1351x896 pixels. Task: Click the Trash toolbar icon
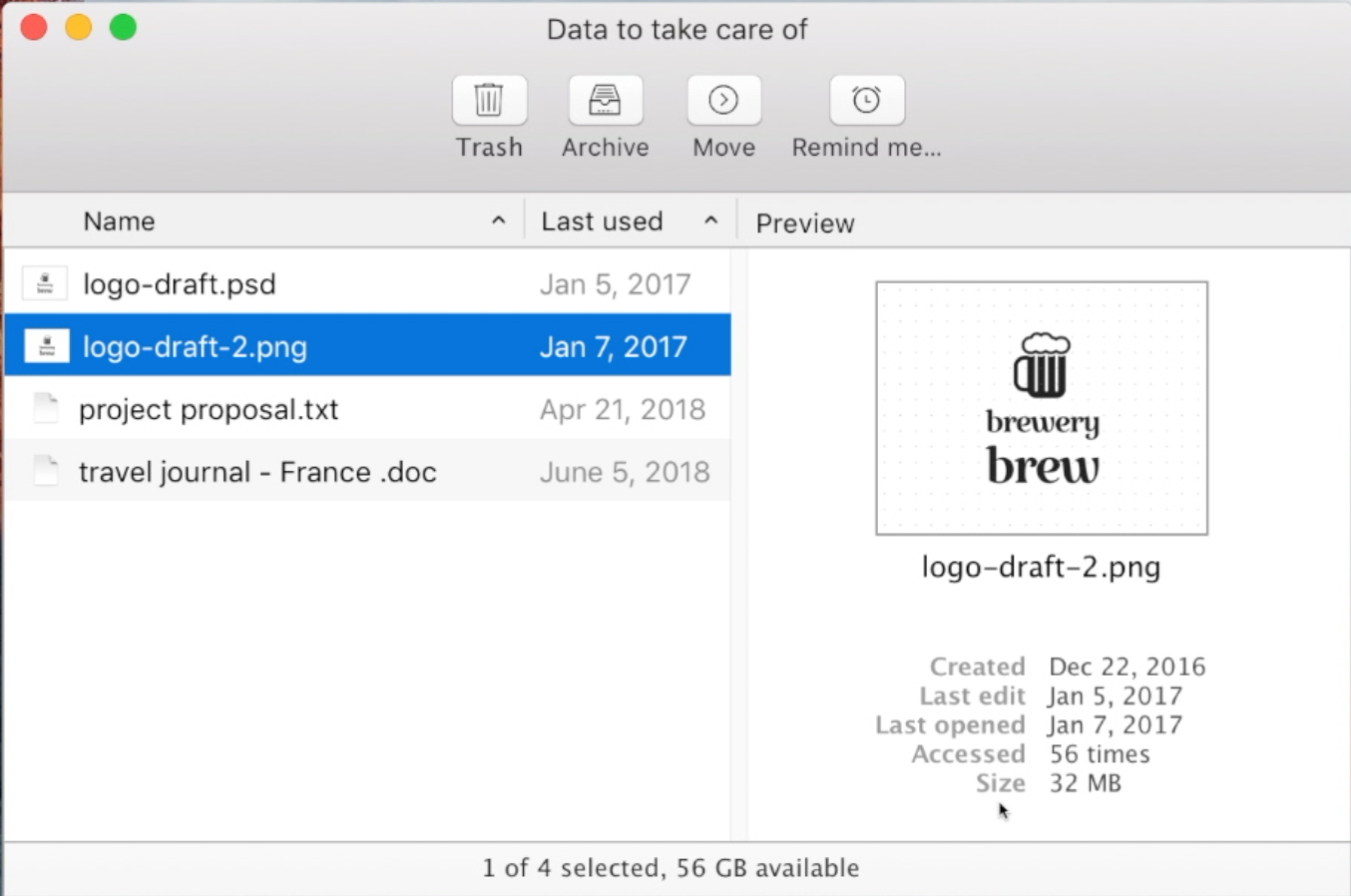(x=489, y=100)
